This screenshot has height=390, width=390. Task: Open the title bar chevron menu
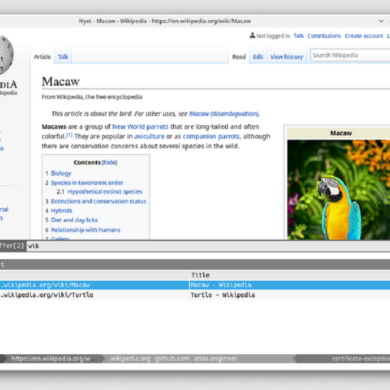point(381,21)
